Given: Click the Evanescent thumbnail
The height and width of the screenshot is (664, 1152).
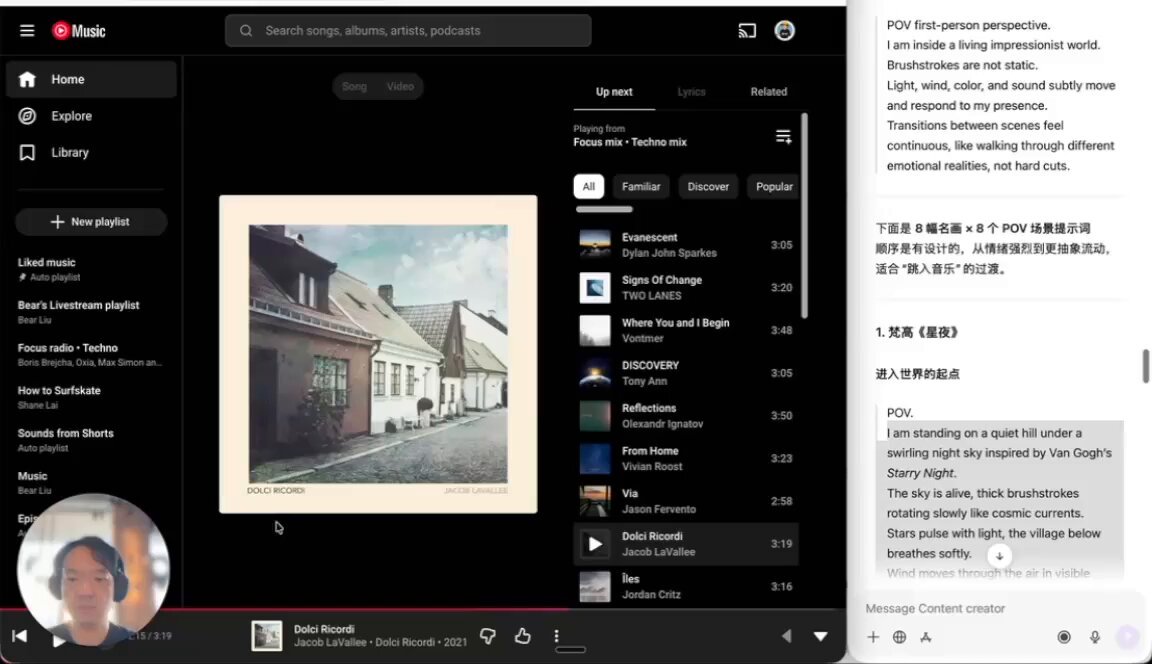Looking at the screenshot, I should [x=595, y=245].
